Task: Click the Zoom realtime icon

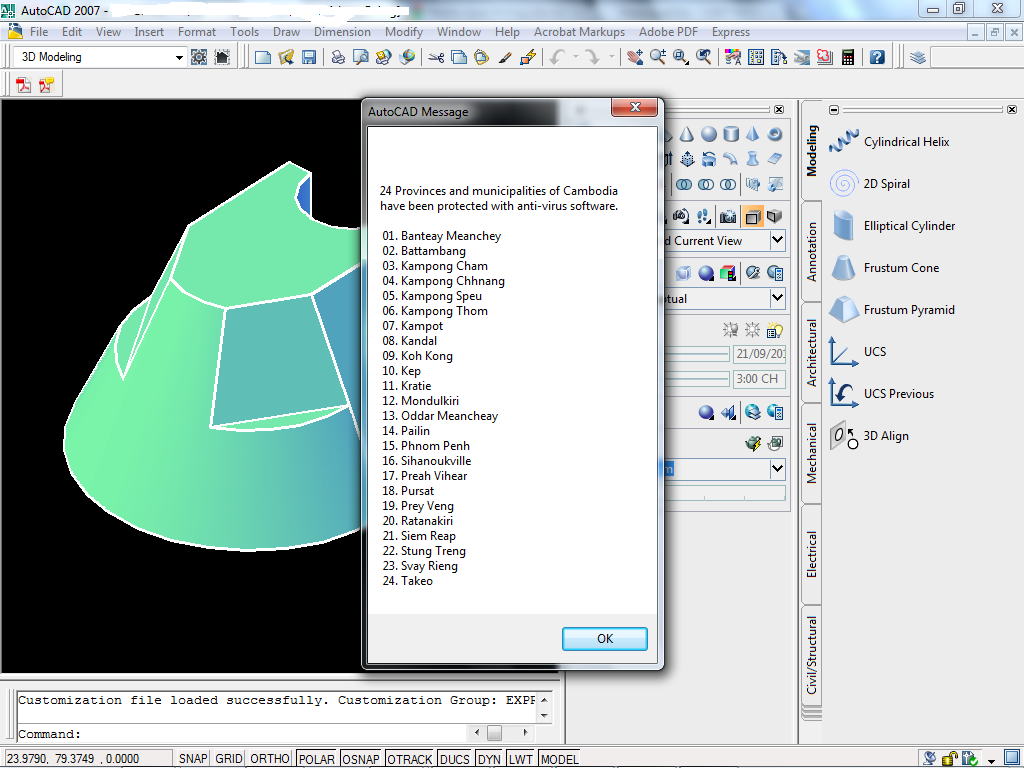Action: coord(658,57)
